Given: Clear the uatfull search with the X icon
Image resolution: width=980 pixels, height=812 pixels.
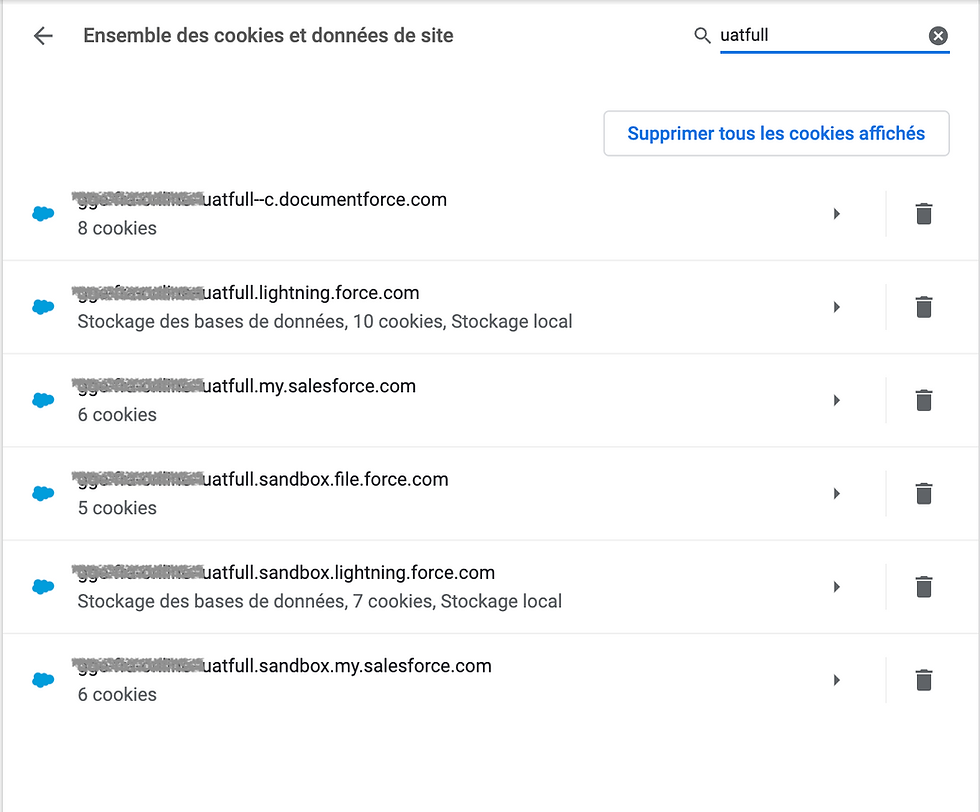Looking at the screenshot, I should click(x=938, y=36).
